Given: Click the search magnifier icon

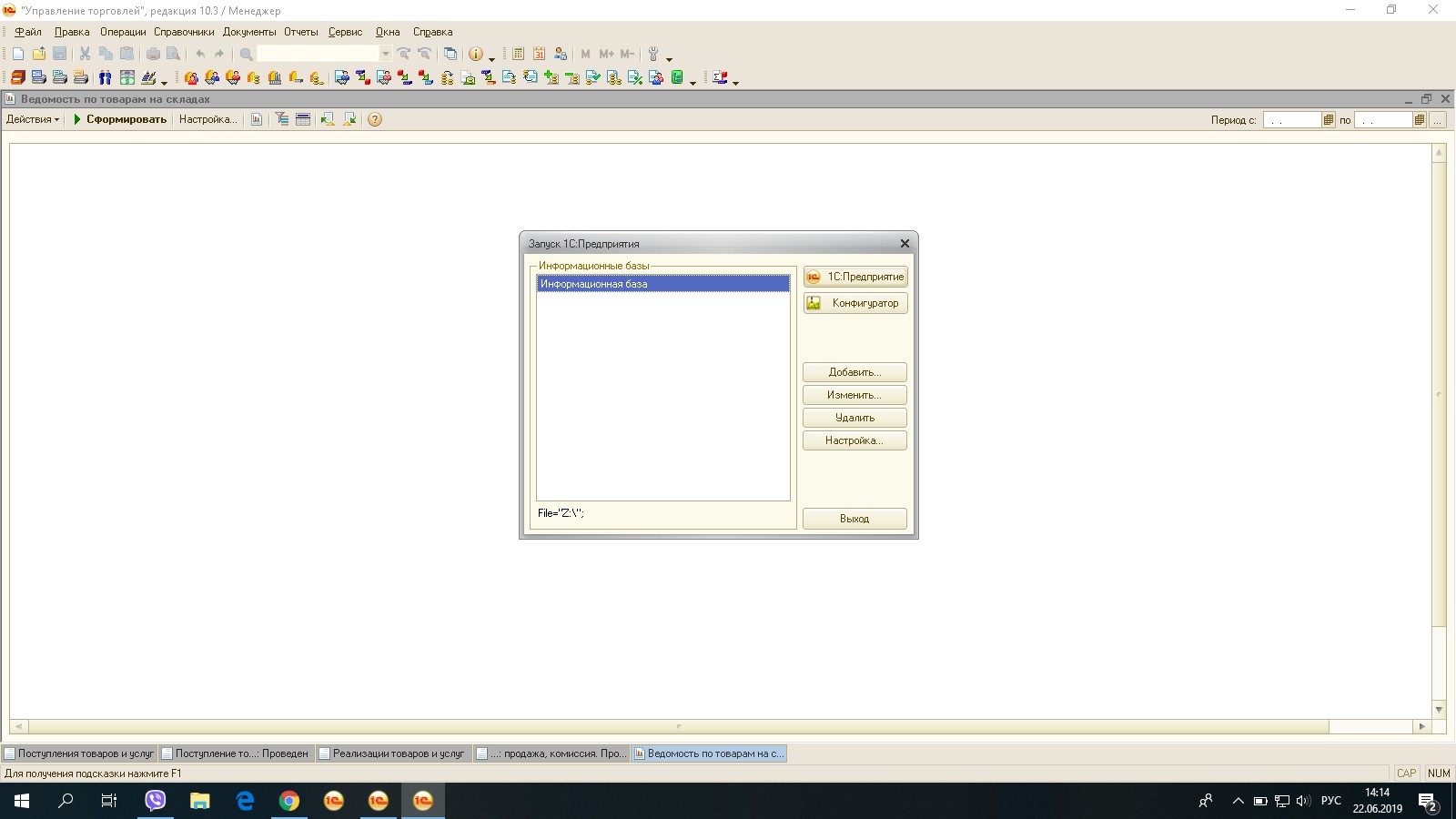Looking at the screenshot, I should [x=246, y=54].
